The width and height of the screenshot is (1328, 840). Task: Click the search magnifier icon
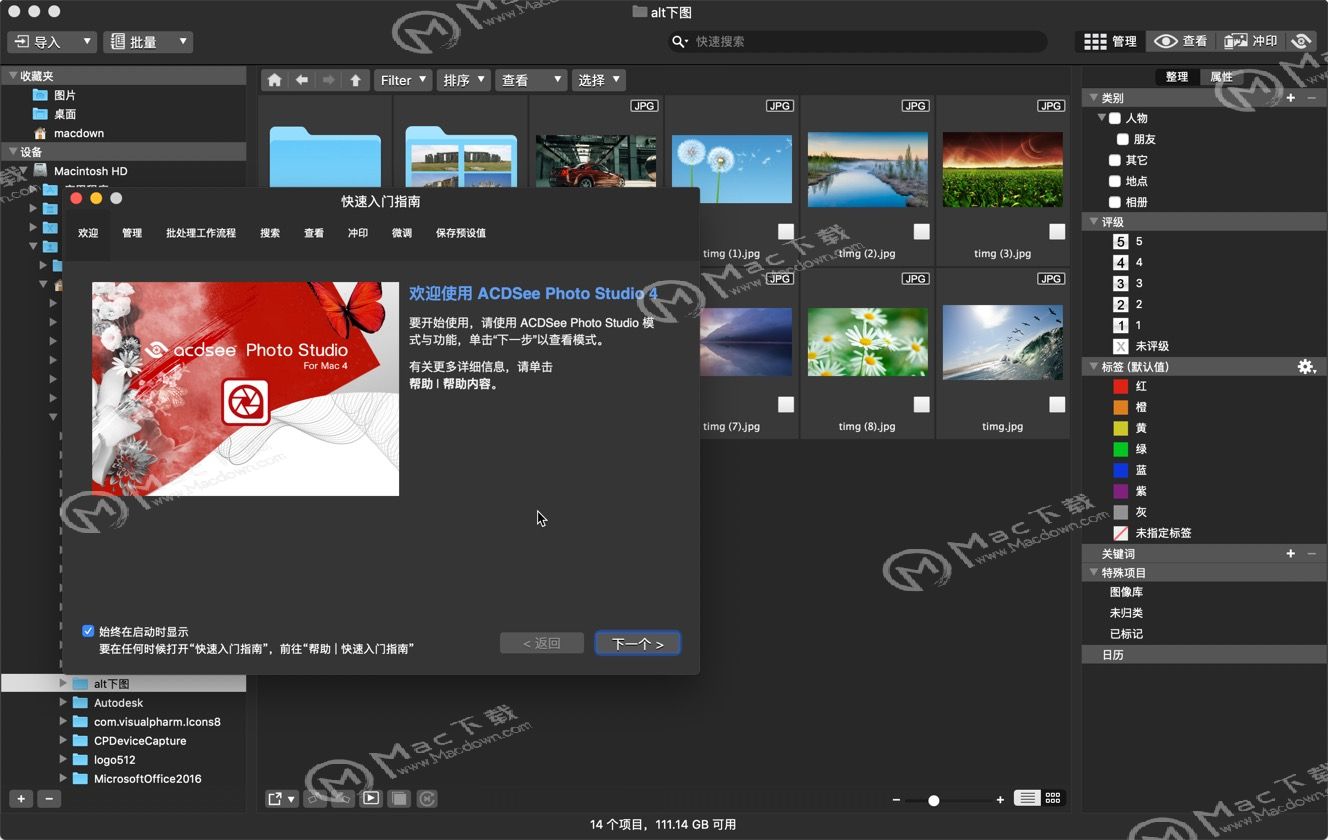coord(680,42)
